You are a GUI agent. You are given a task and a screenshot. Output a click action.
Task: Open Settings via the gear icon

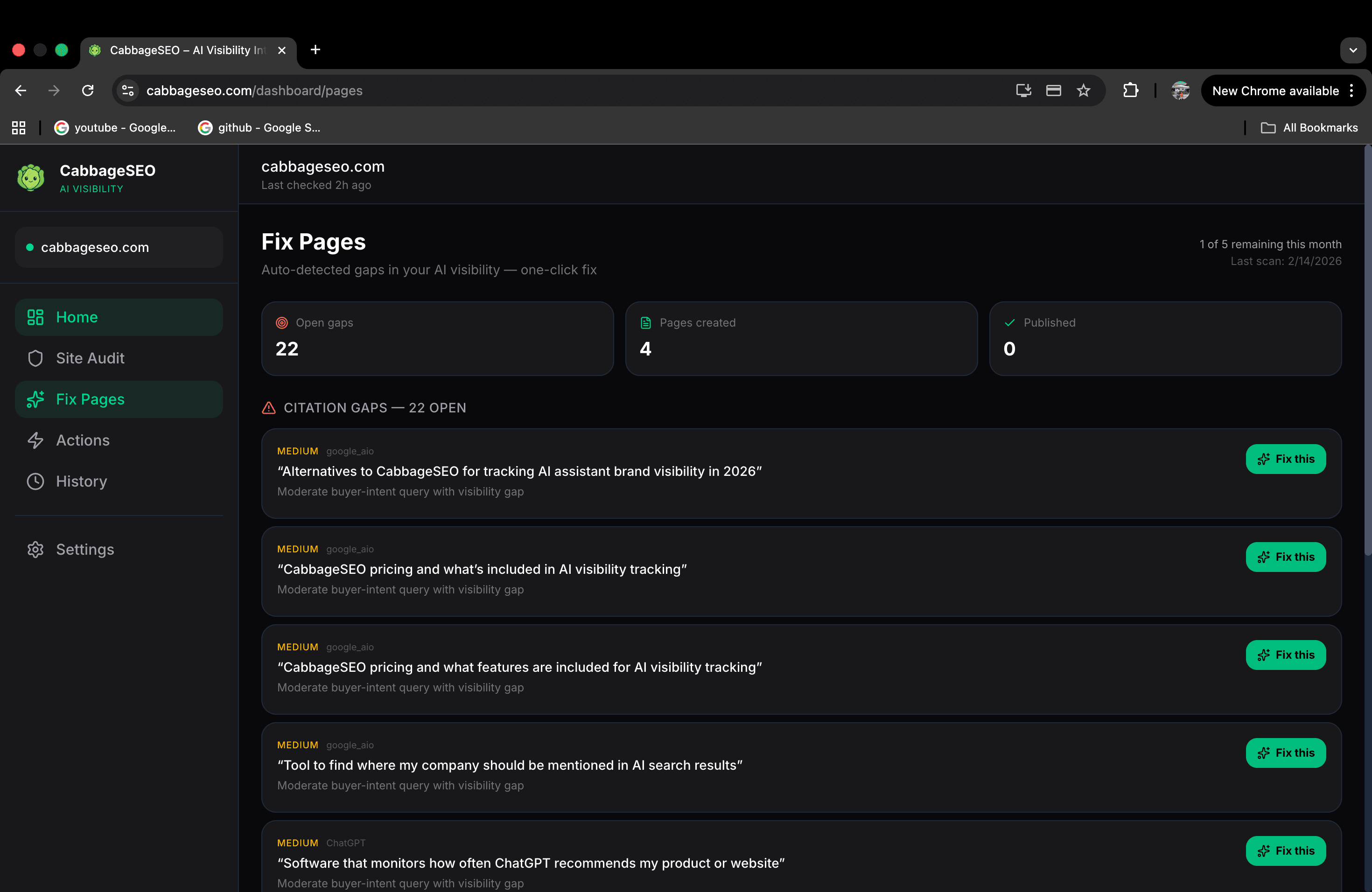point(35,549)
